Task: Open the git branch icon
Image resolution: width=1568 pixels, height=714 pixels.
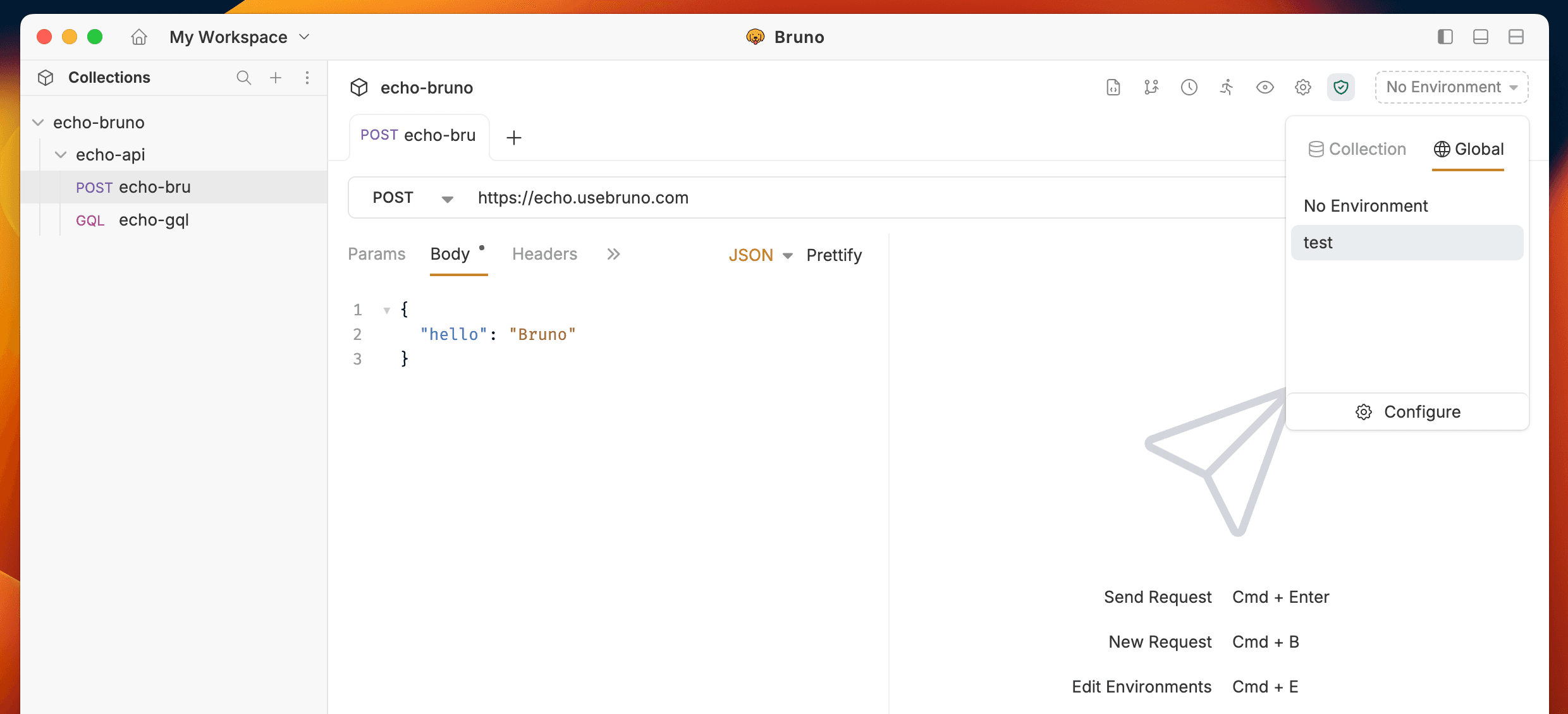Action: 1151,87
